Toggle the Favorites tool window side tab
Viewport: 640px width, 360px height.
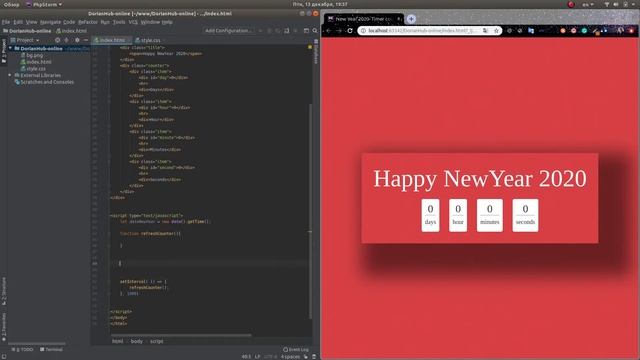[x=4, y=327]
